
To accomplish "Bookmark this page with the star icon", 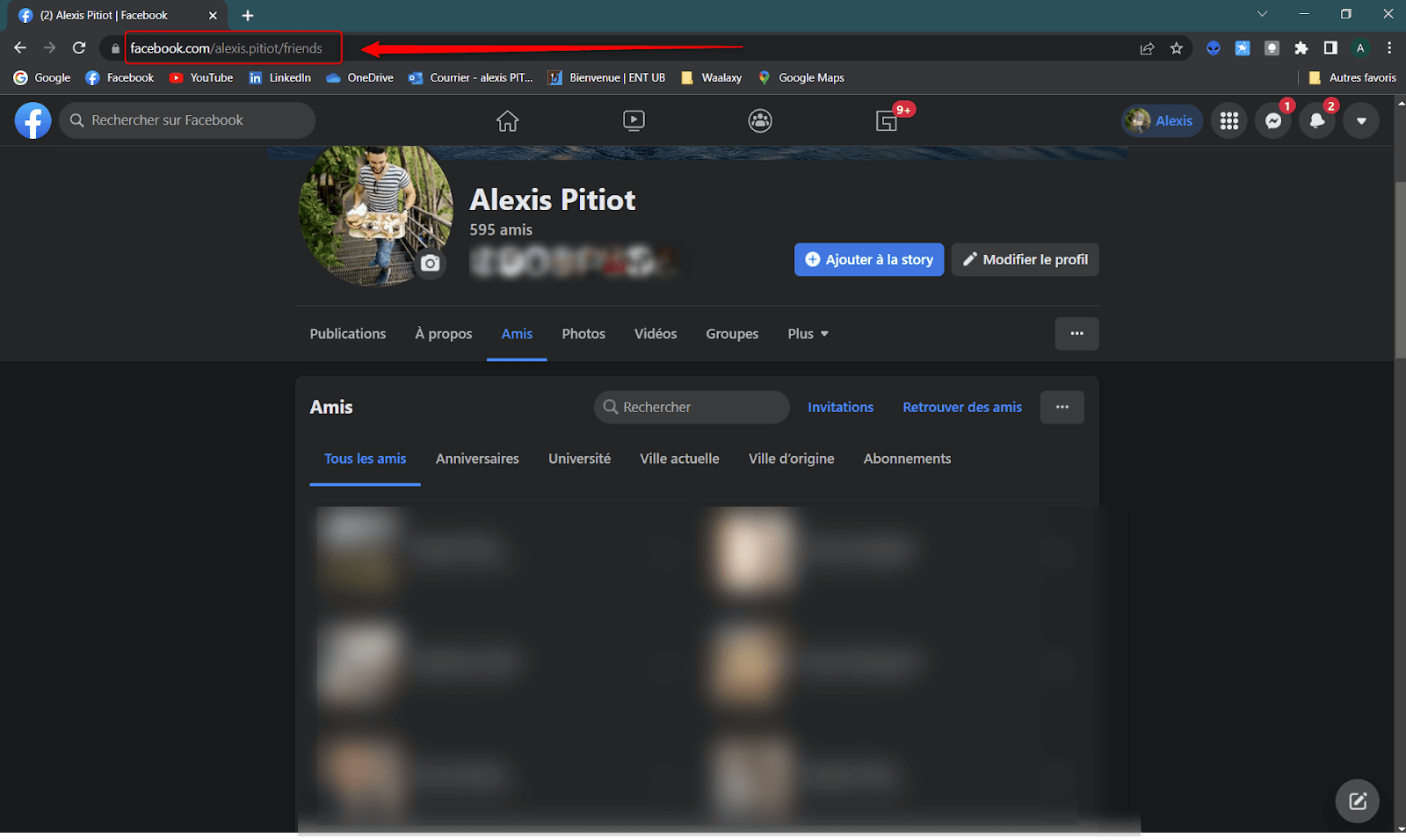I will [1177, 48].
